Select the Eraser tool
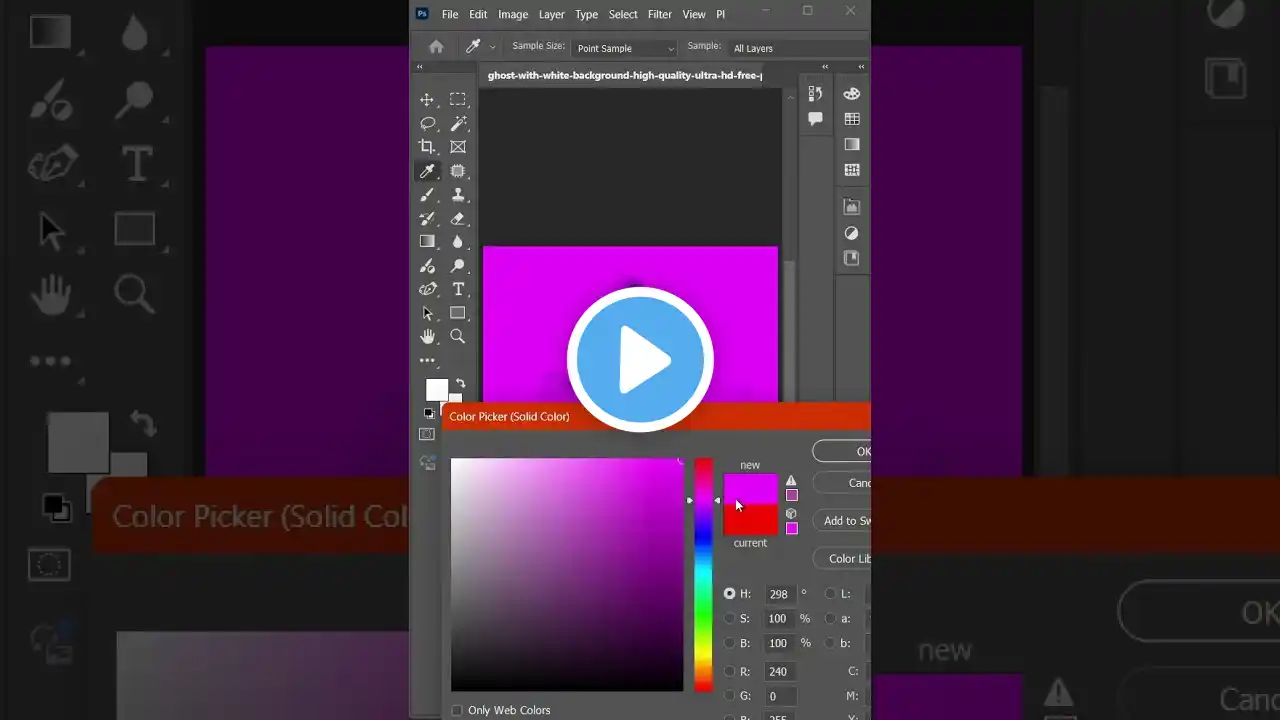This screenshot has width=1280, height=720. (458, 218)
